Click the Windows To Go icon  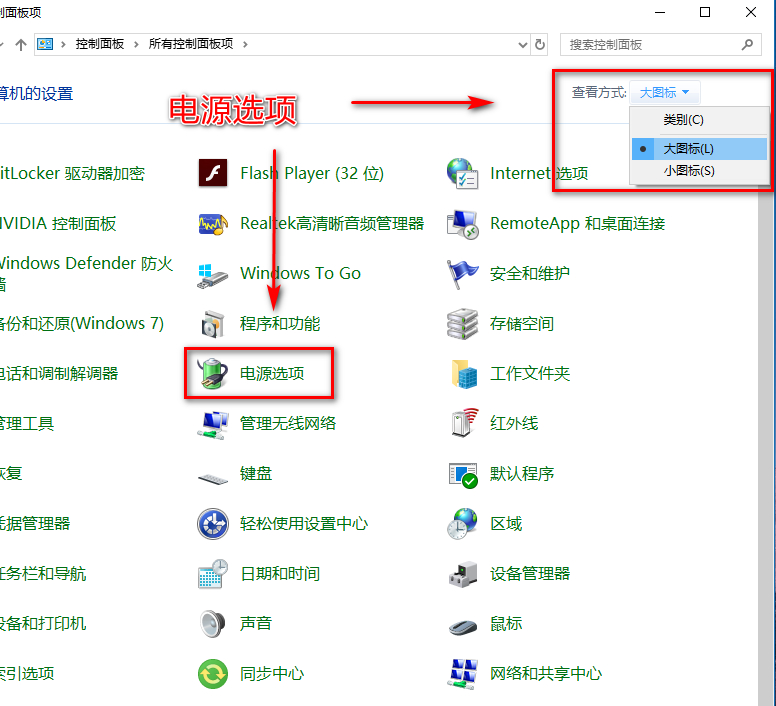click(213, 275)
